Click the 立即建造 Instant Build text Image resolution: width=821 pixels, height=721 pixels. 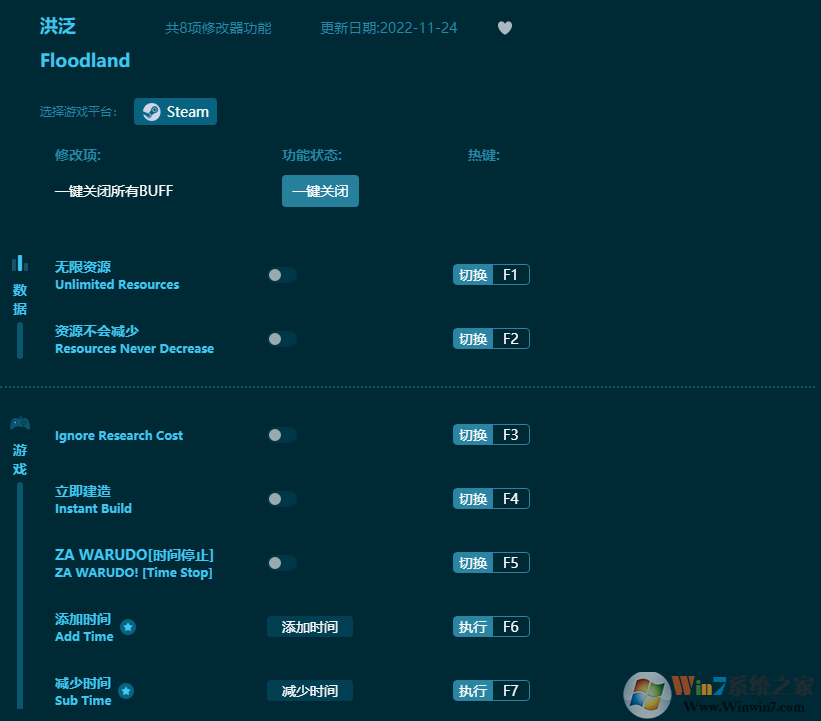tap(93, 500)
